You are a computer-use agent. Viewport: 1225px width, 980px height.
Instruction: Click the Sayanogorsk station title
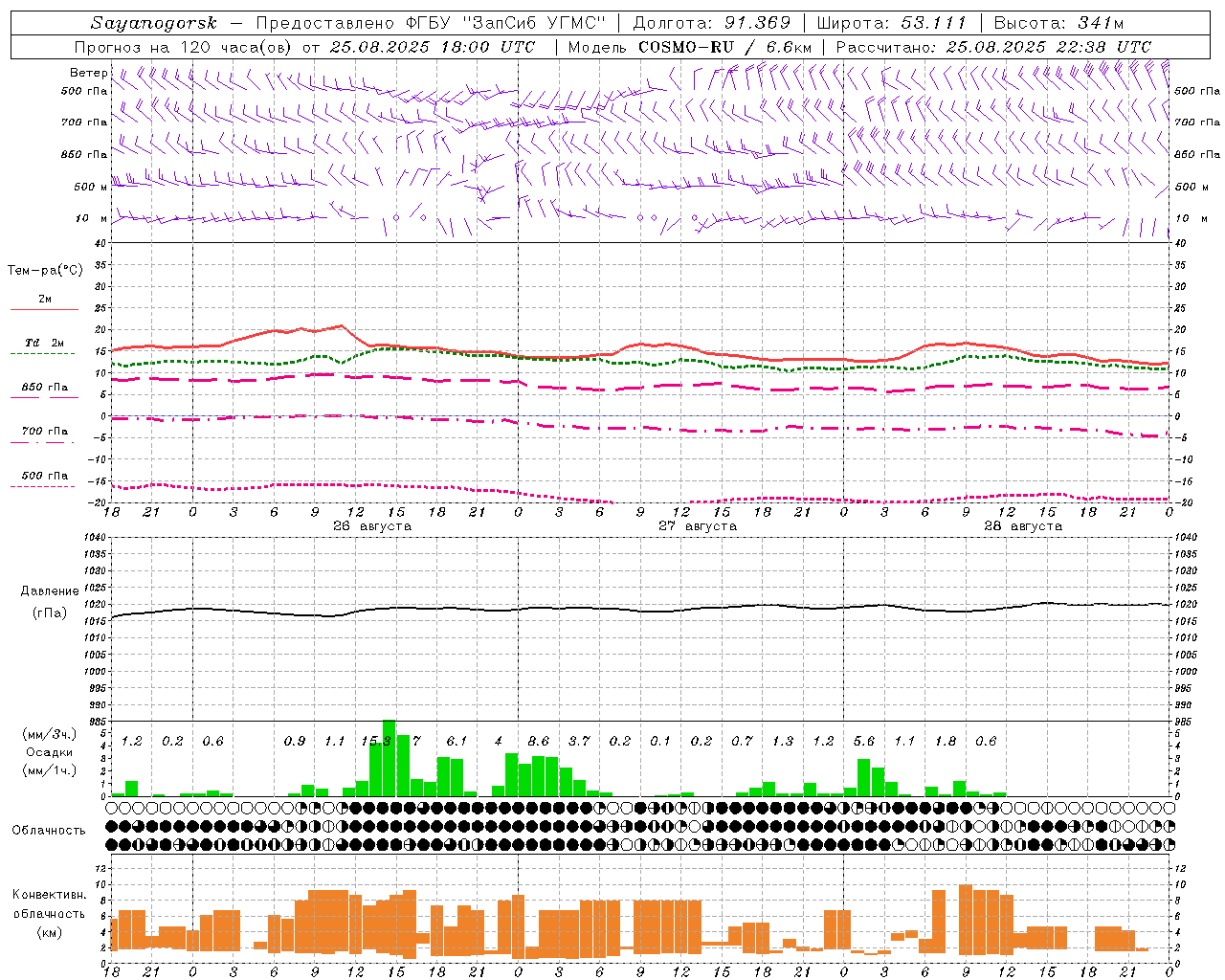pyautogui.click(x=154, y=23)
